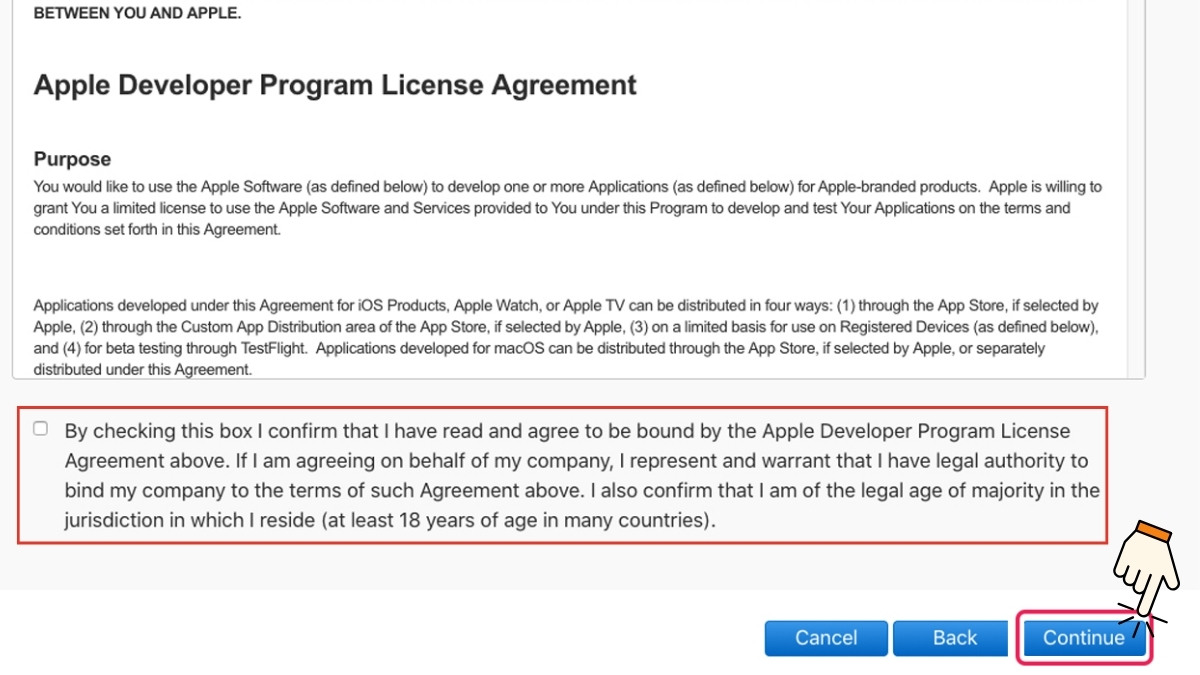Click the paragraph starting "Applications developed under this Agreement"

(567, 338)
